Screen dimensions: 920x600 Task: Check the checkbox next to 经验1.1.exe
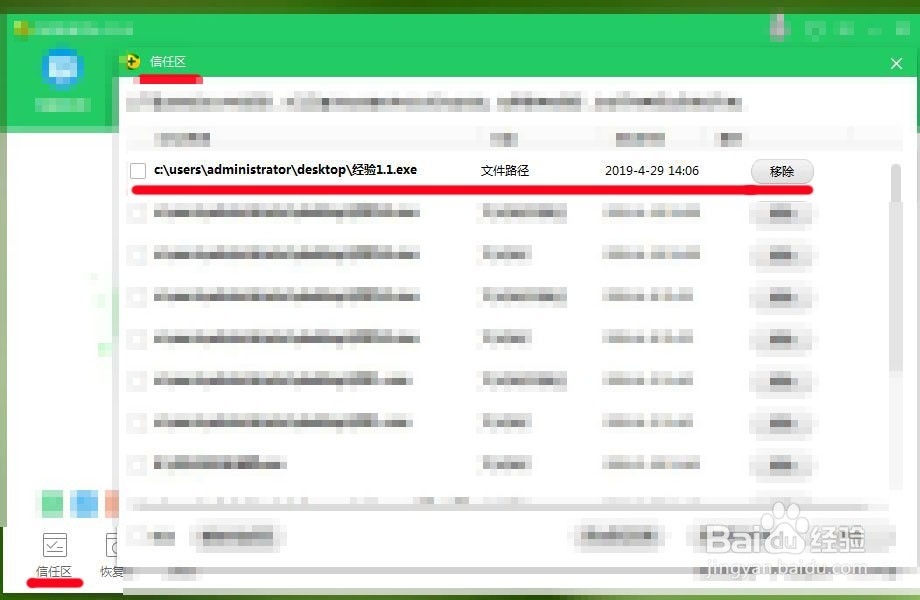137,170
